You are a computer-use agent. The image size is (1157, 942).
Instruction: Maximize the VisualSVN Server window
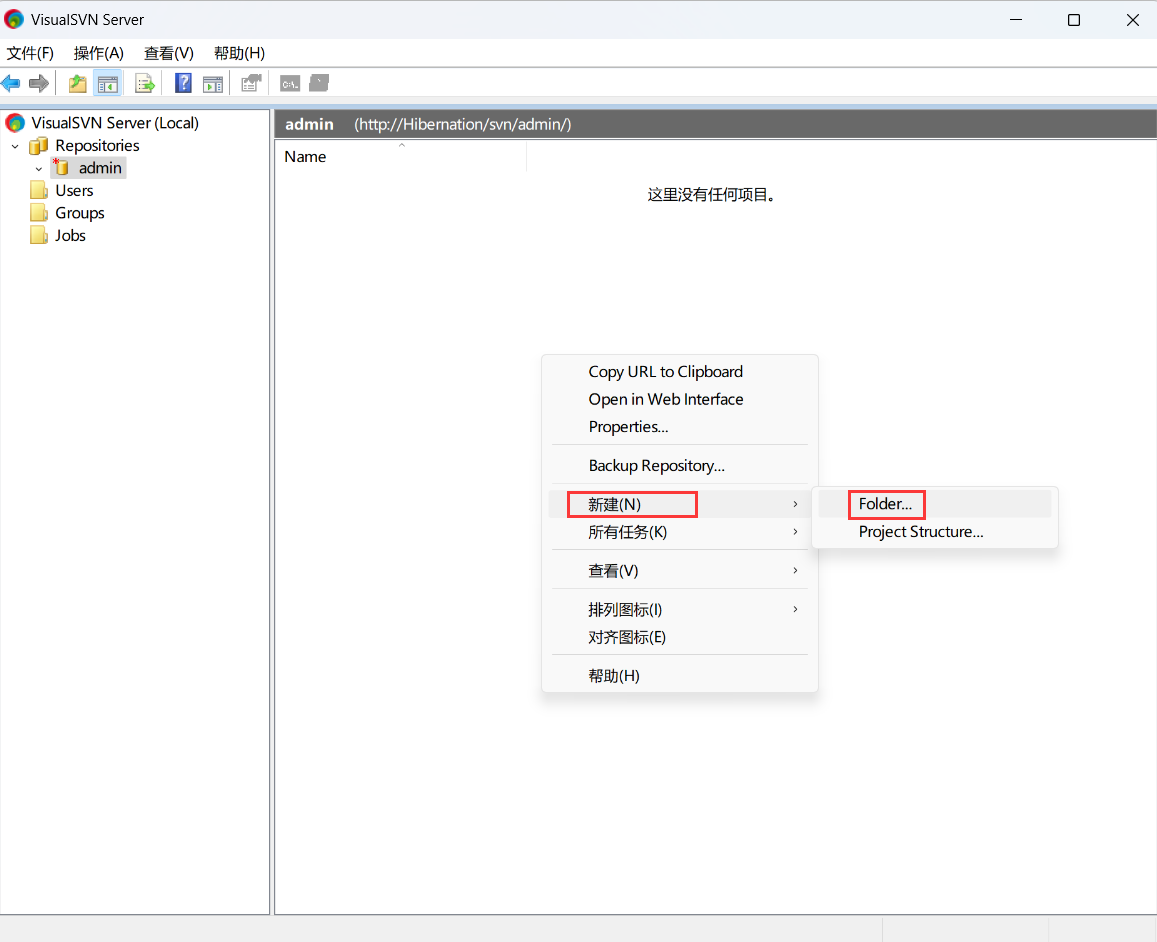tap(1074, 20)
